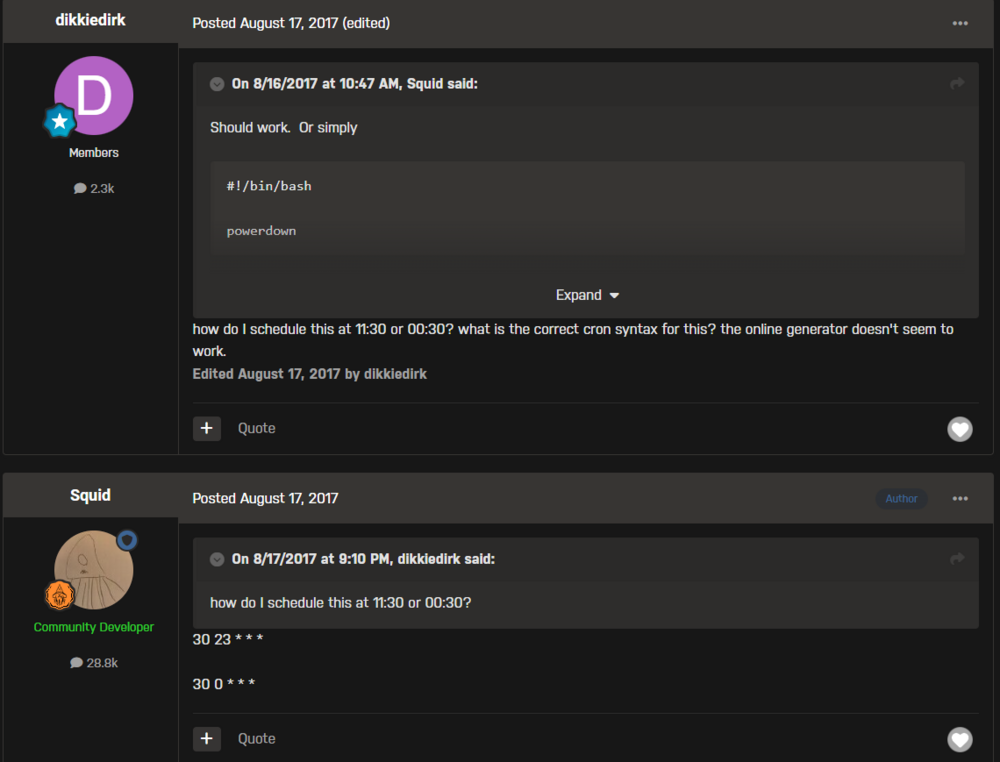Open options menu on dikkiedirk's post
Viewport: 1000px width, 762px height.
pos(960,24)
